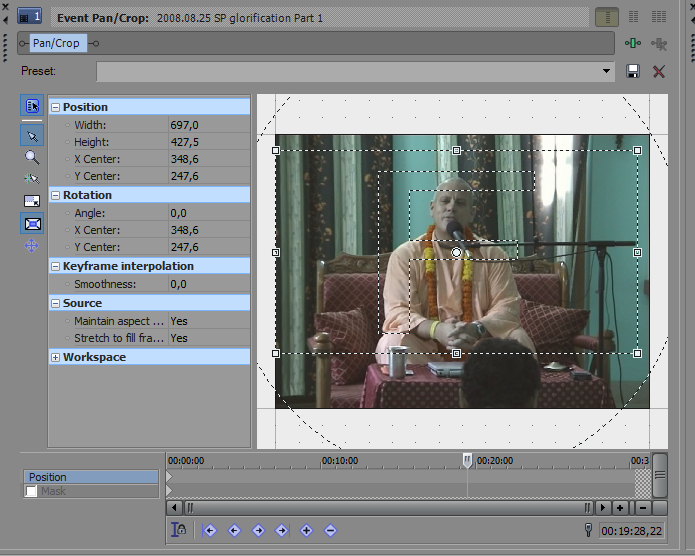Toggle Lock Aspect Ratio tool

pos(32,201)
